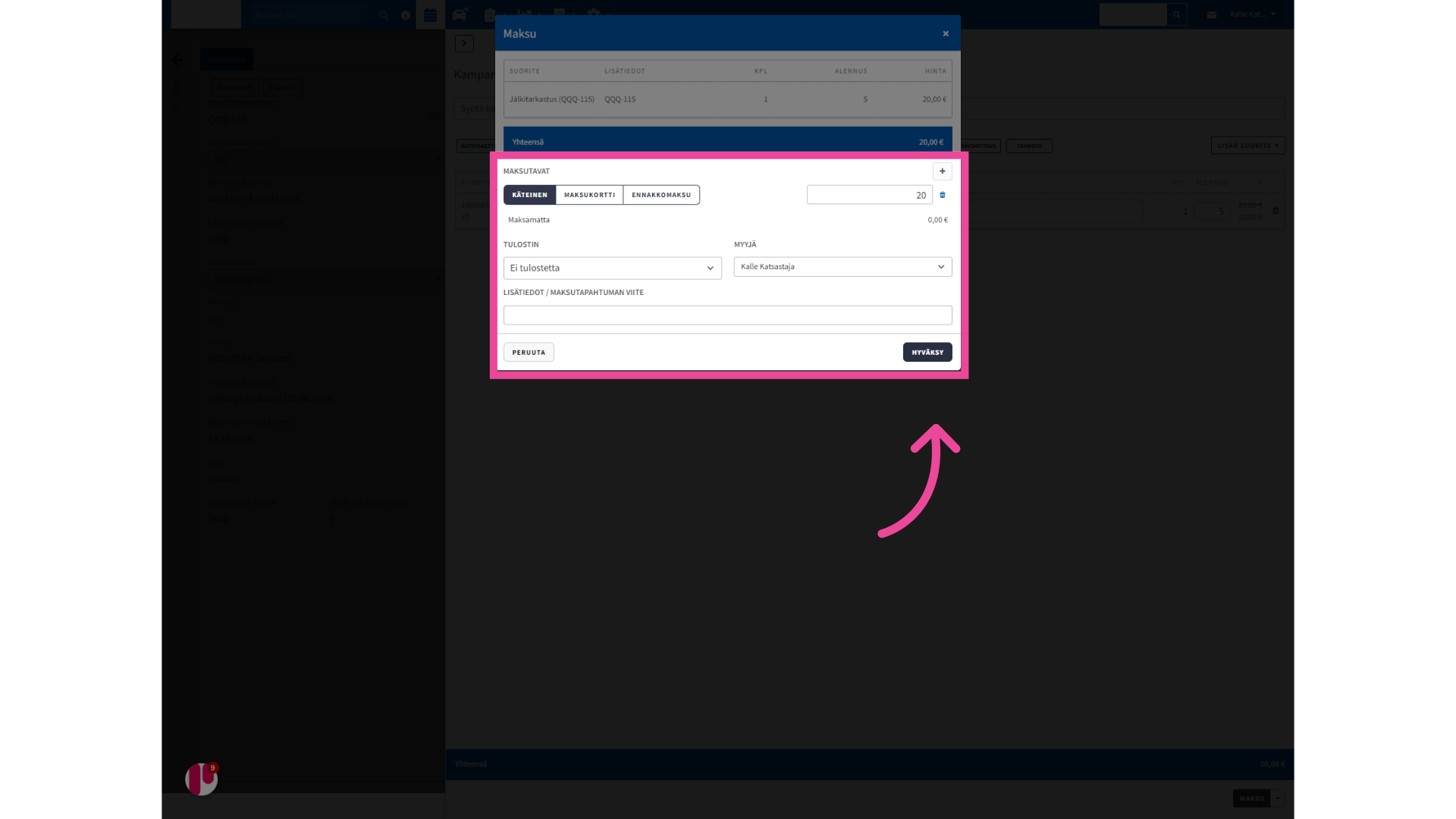Open the round chat widget with badge 9

click(x=202, y=780)
